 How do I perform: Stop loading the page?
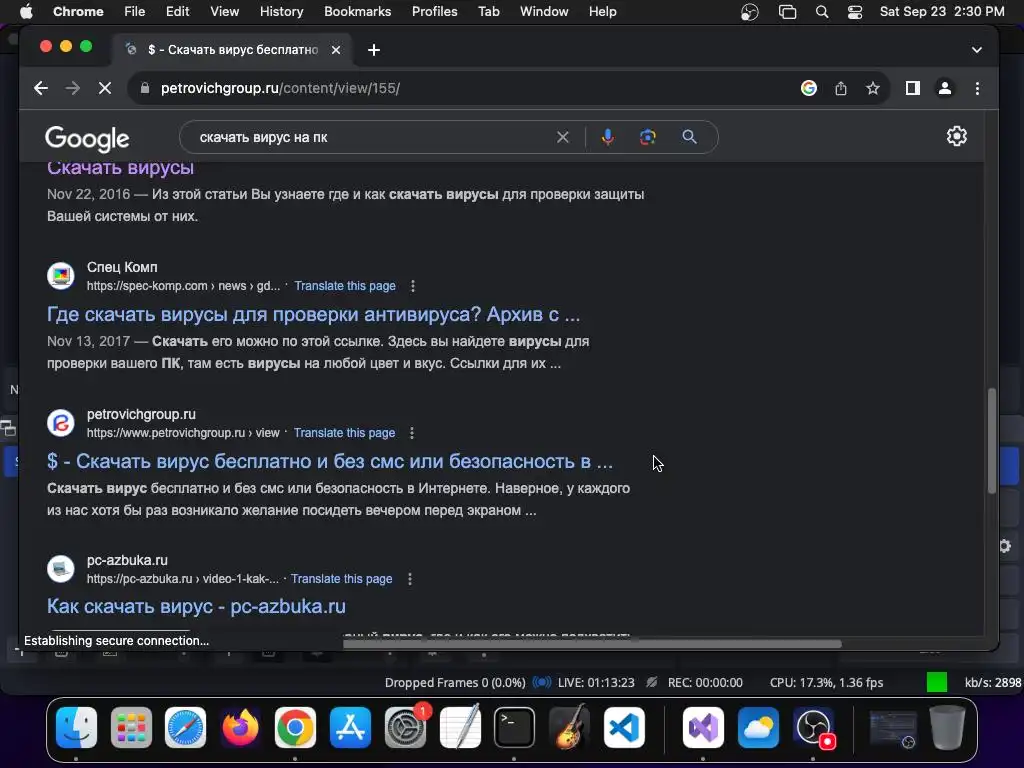point(104,88)
